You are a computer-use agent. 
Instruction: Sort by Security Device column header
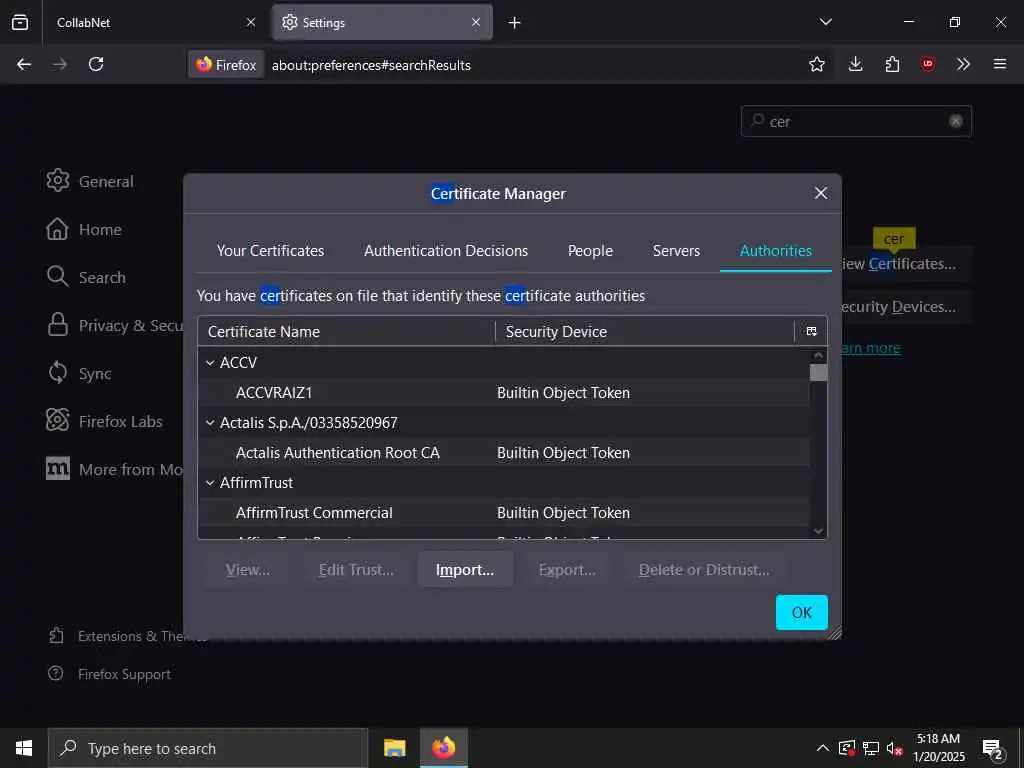click(x=645, y=332)
